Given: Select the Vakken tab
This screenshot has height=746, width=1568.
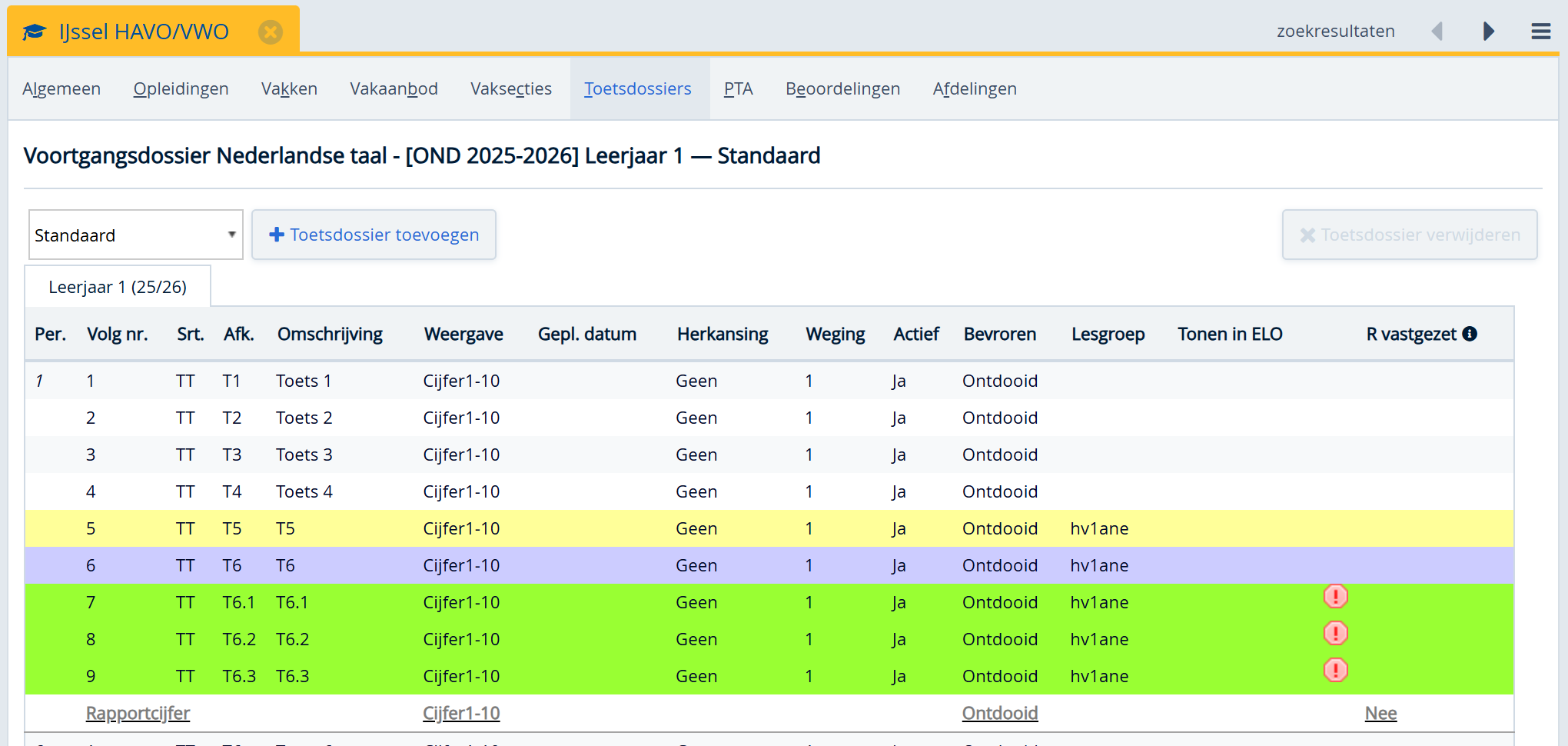Looking at the screenshot, I should coord(289,89).
